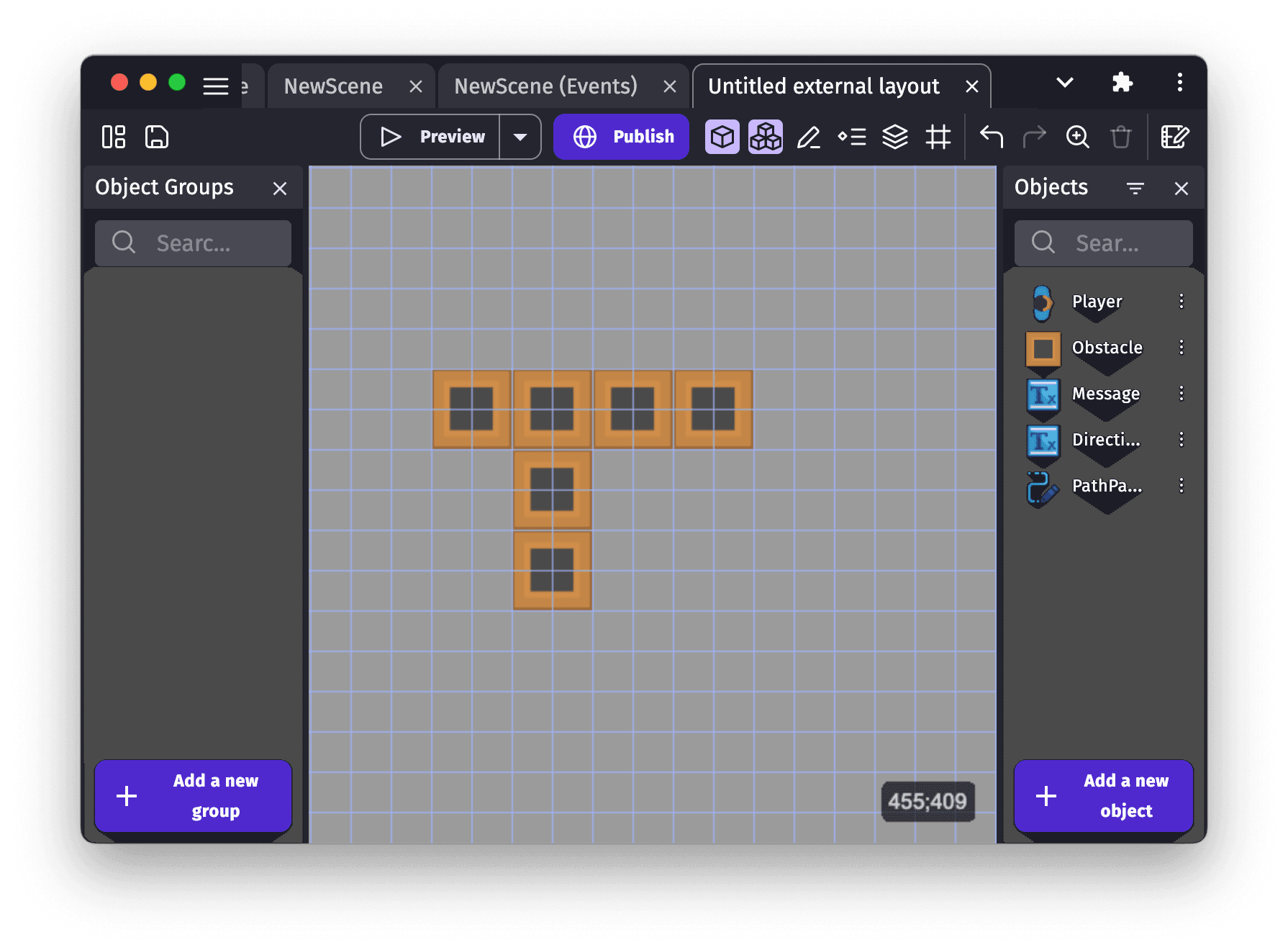This screenshot has height=950, width=1288.
Task: Click the Object Groups search field
Action: pos(193,243)
